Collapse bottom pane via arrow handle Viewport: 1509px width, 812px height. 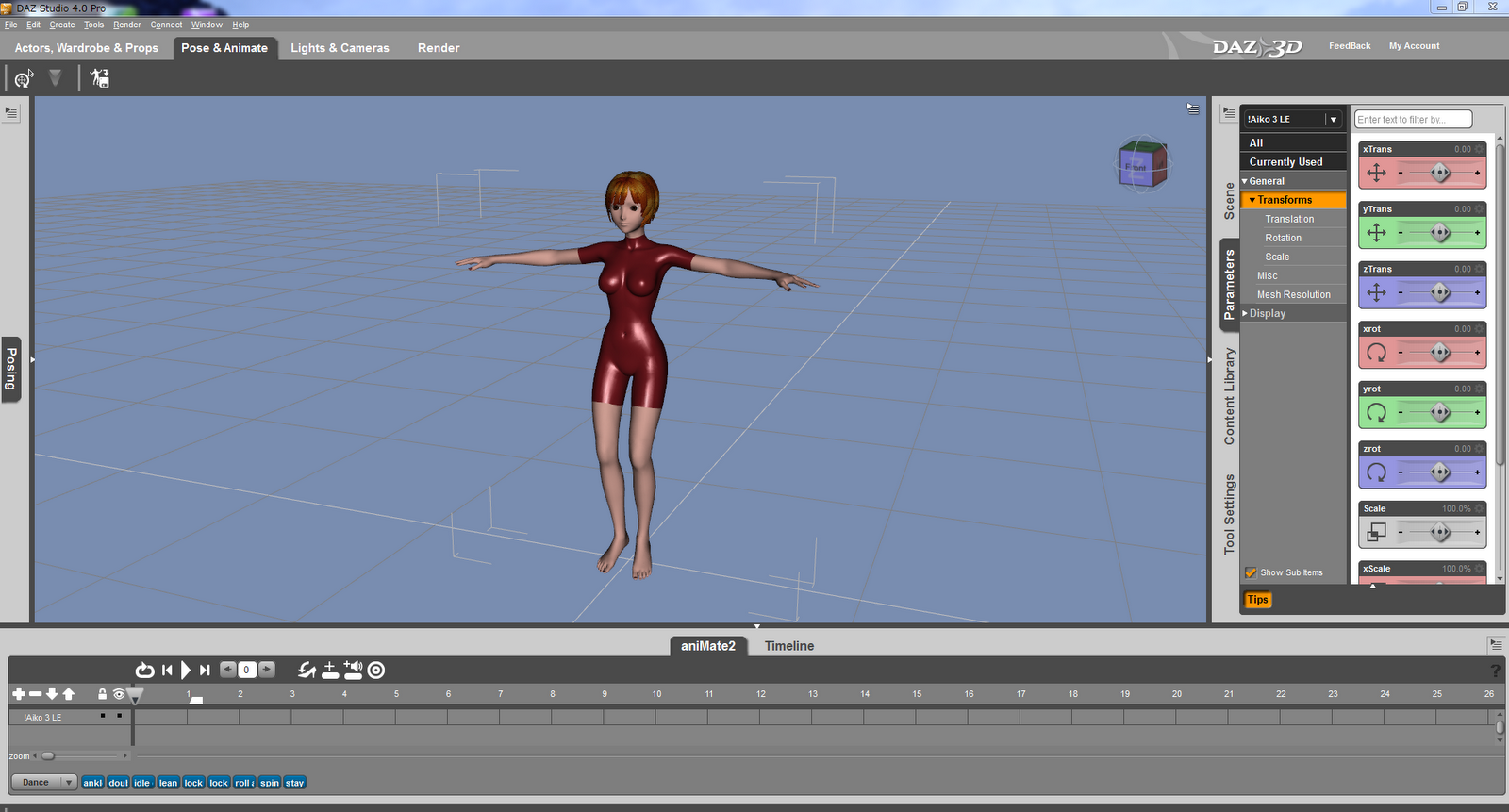[756, 626]
